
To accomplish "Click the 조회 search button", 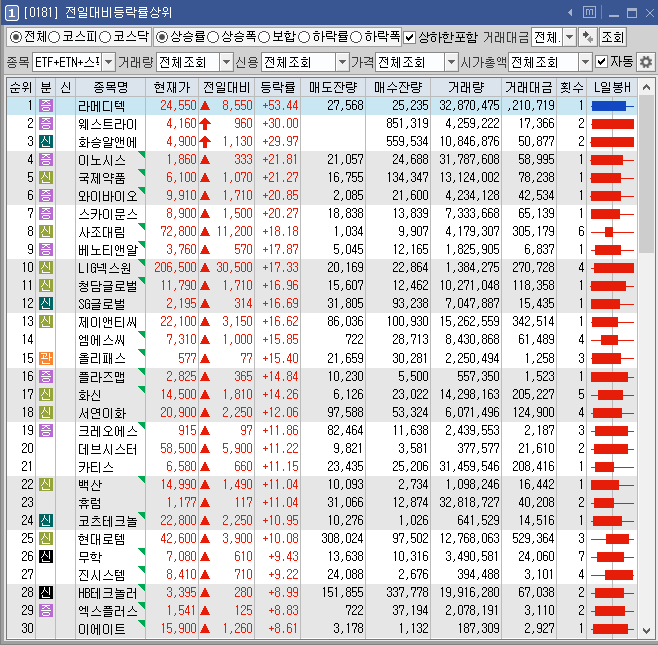I will (613, 37).
